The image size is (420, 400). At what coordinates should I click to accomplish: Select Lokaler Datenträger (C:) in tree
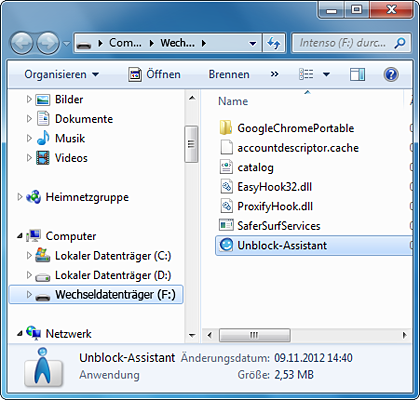tap(103, 256)
